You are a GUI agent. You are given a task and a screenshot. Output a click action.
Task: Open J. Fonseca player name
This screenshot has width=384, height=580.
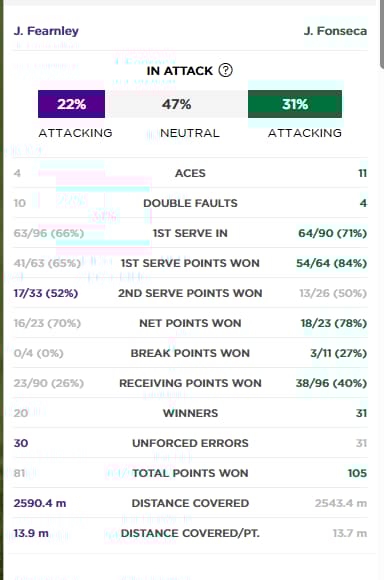335,31
